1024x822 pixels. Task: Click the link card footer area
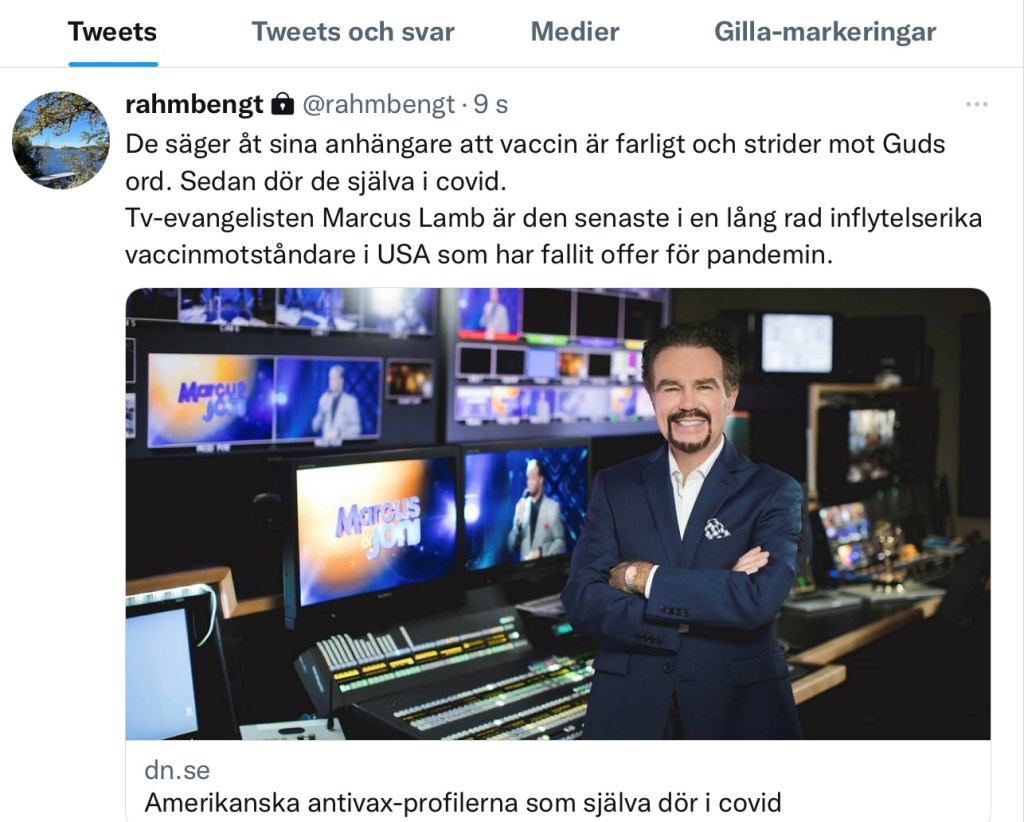tap(558, 781)
